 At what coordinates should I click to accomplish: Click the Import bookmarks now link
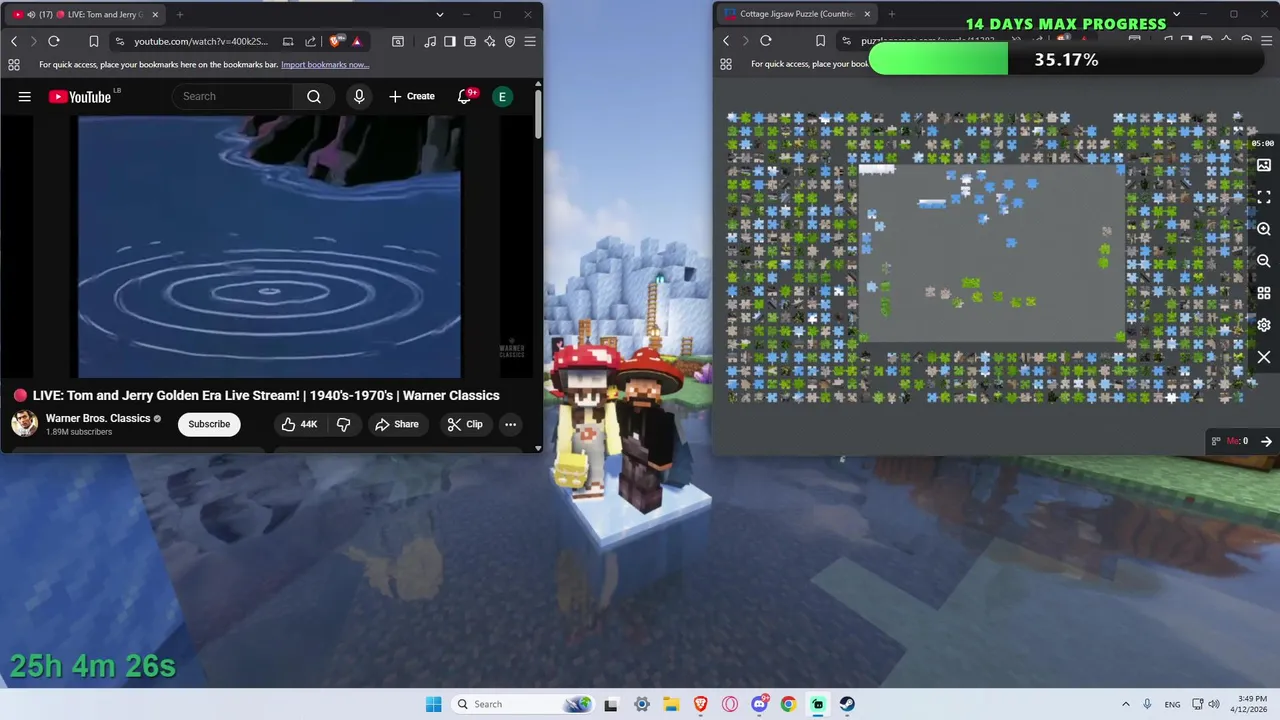click(x=325, y=65)
